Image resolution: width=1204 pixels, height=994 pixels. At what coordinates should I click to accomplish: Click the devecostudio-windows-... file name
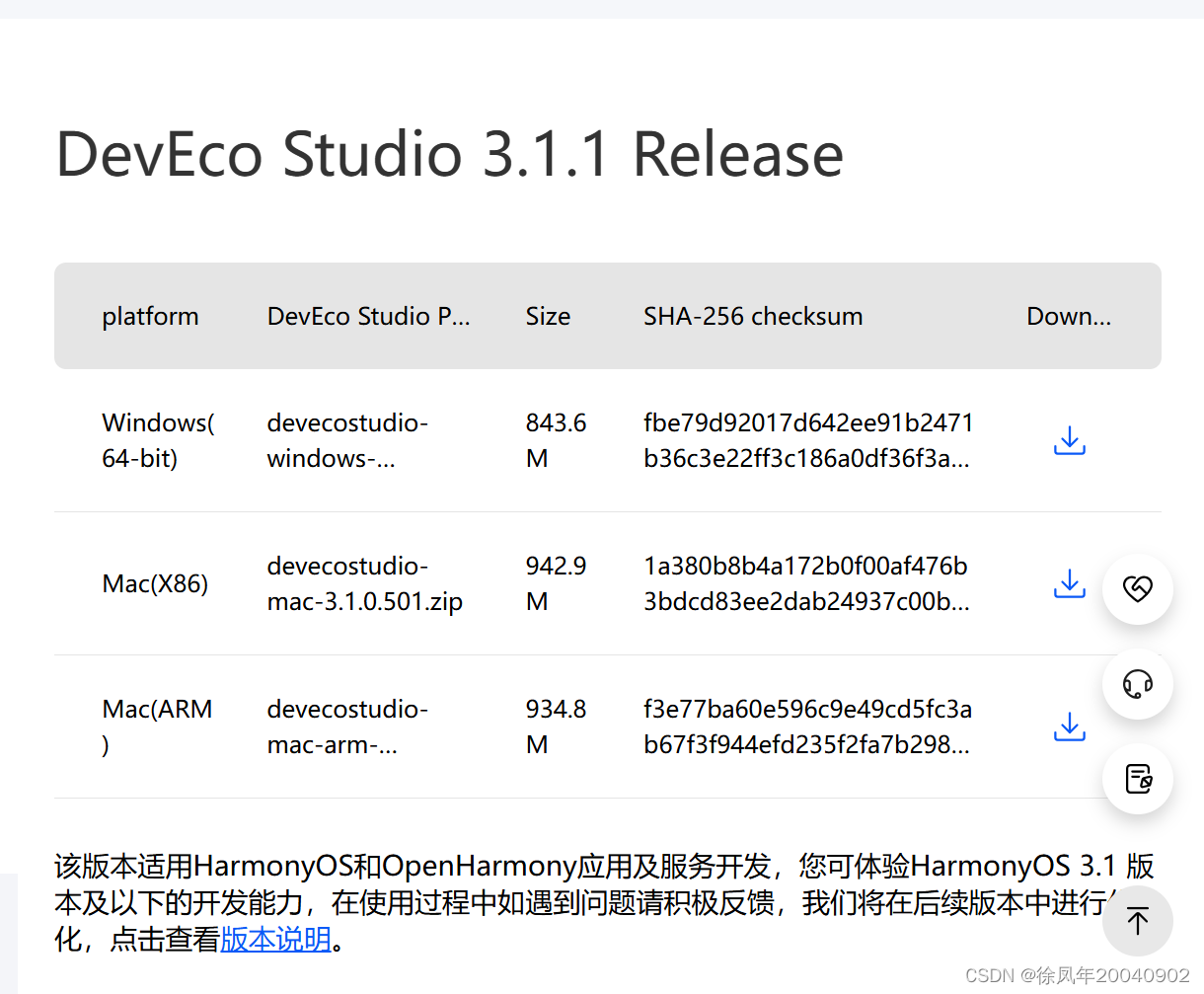tap(347, 440)
